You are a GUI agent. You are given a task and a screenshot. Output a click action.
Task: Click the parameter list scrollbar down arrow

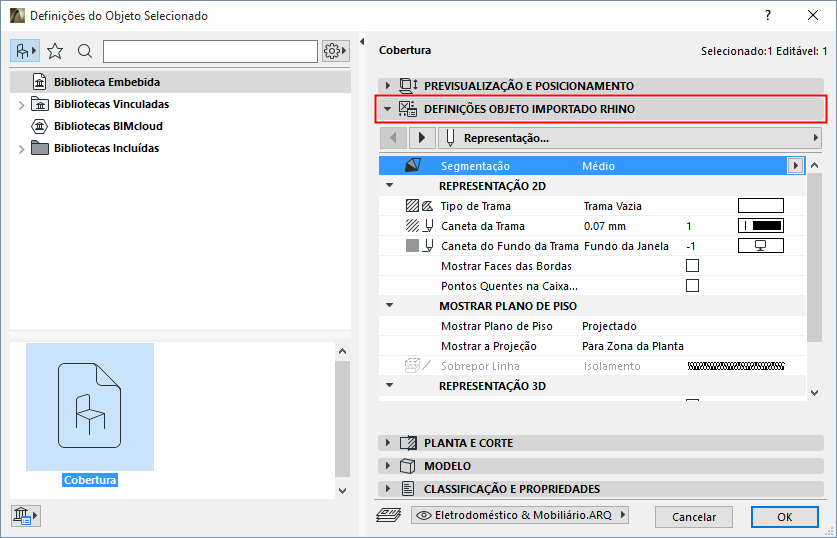coord(815,393)
